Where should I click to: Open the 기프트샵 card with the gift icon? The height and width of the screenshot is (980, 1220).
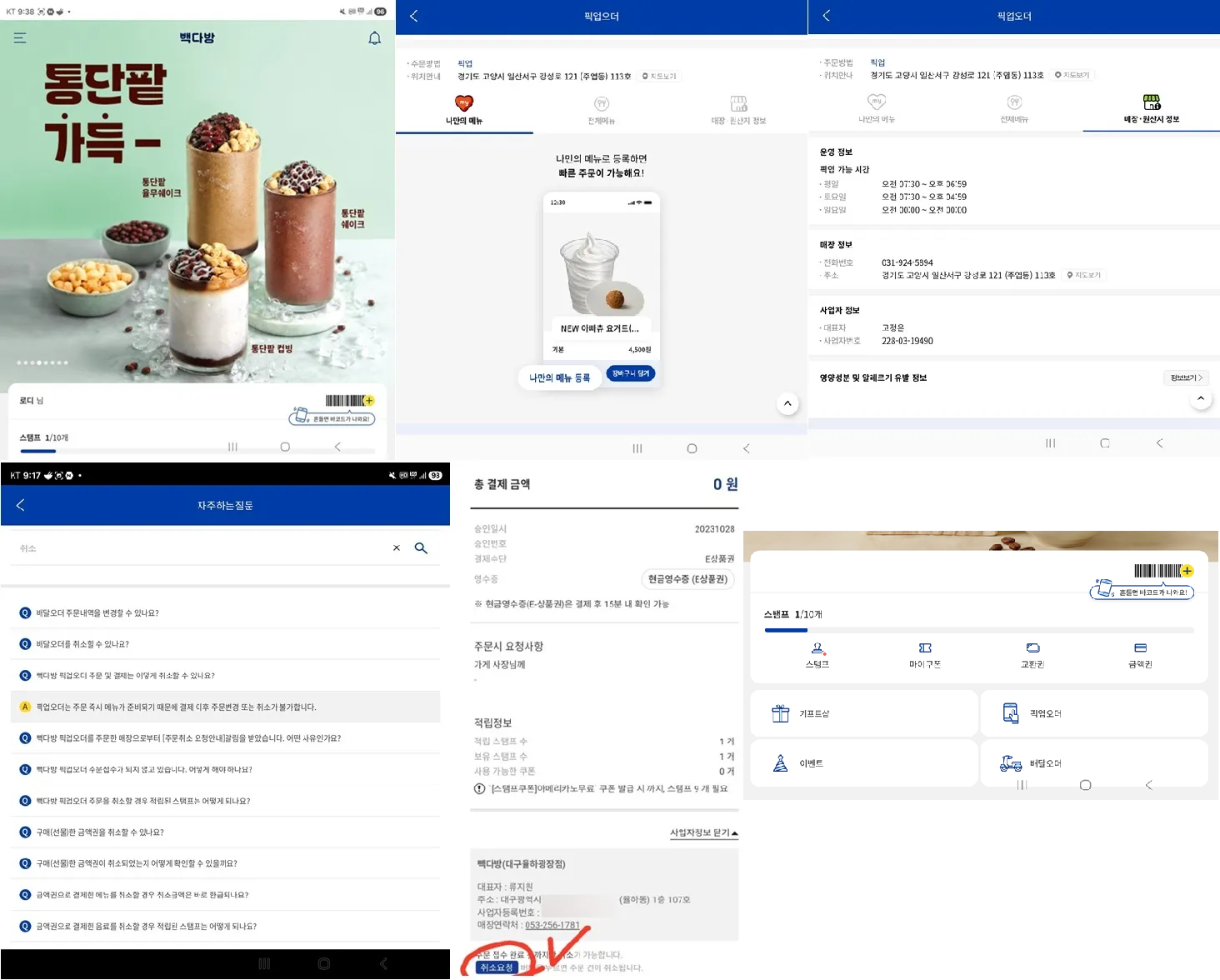tap(864, 713)
